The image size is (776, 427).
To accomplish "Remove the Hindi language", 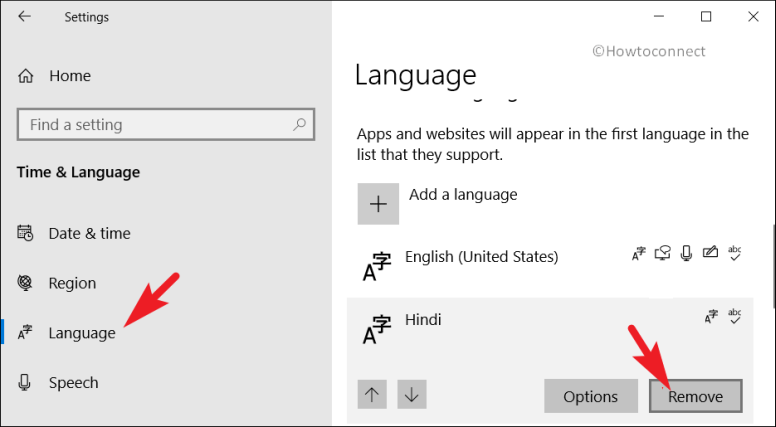I will pyautogui.click(x=695, y=396).
